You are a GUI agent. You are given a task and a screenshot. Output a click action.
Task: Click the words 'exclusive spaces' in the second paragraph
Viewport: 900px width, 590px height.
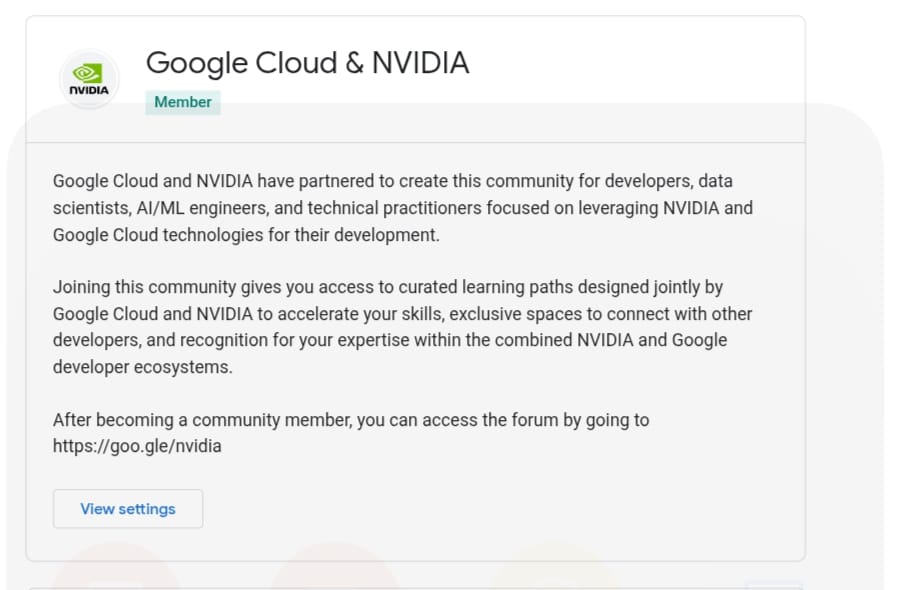pyautogui.click(x=514, y=314)
